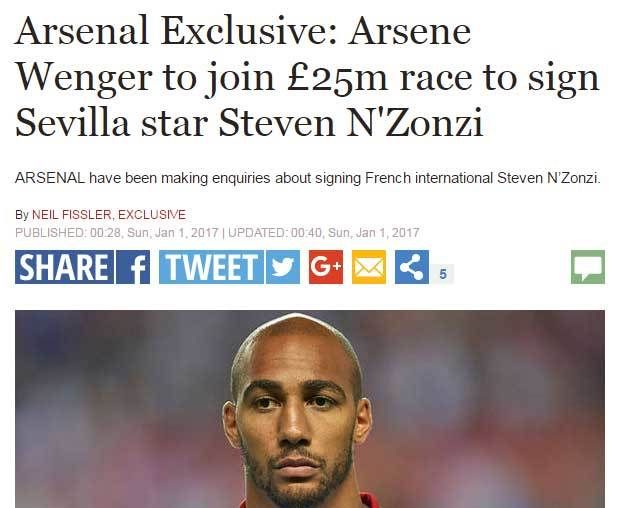This screenshot has width=617, height=508.
Task: Click the EXCLUSIVE label in byline
Action: click(154, 215)
